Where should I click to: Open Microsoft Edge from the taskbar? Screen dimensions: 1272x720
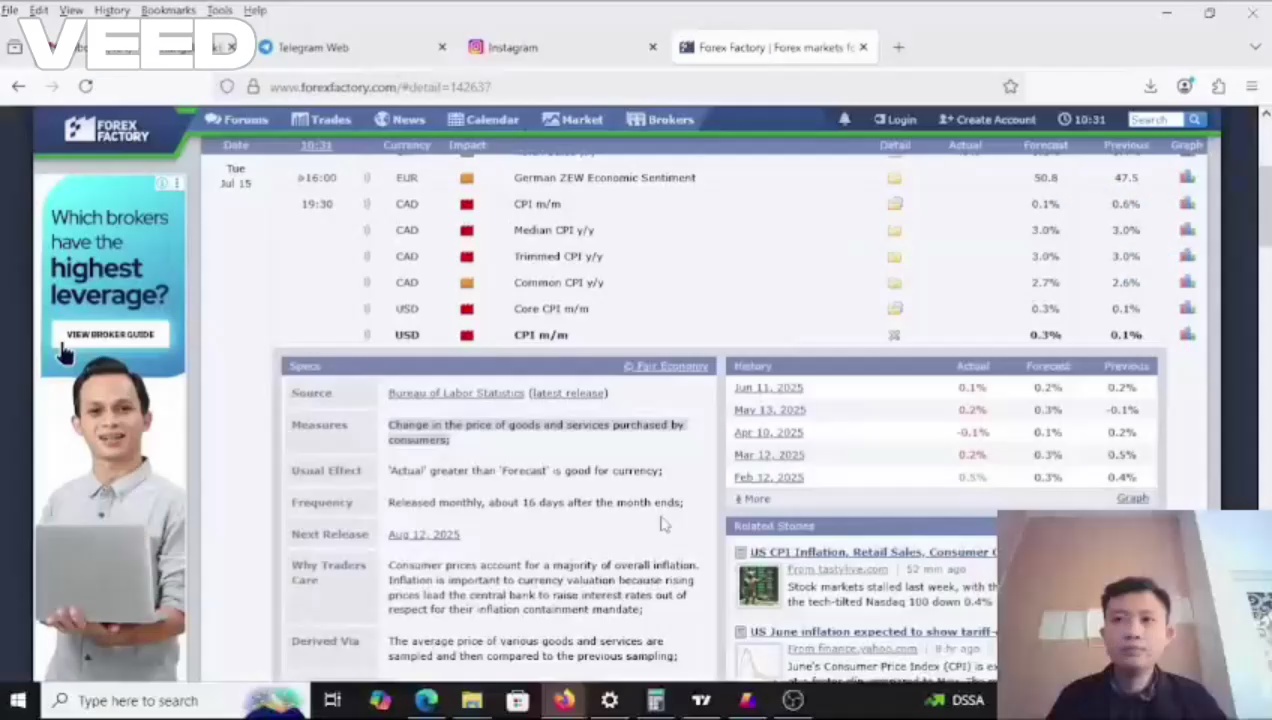[426, 701]
